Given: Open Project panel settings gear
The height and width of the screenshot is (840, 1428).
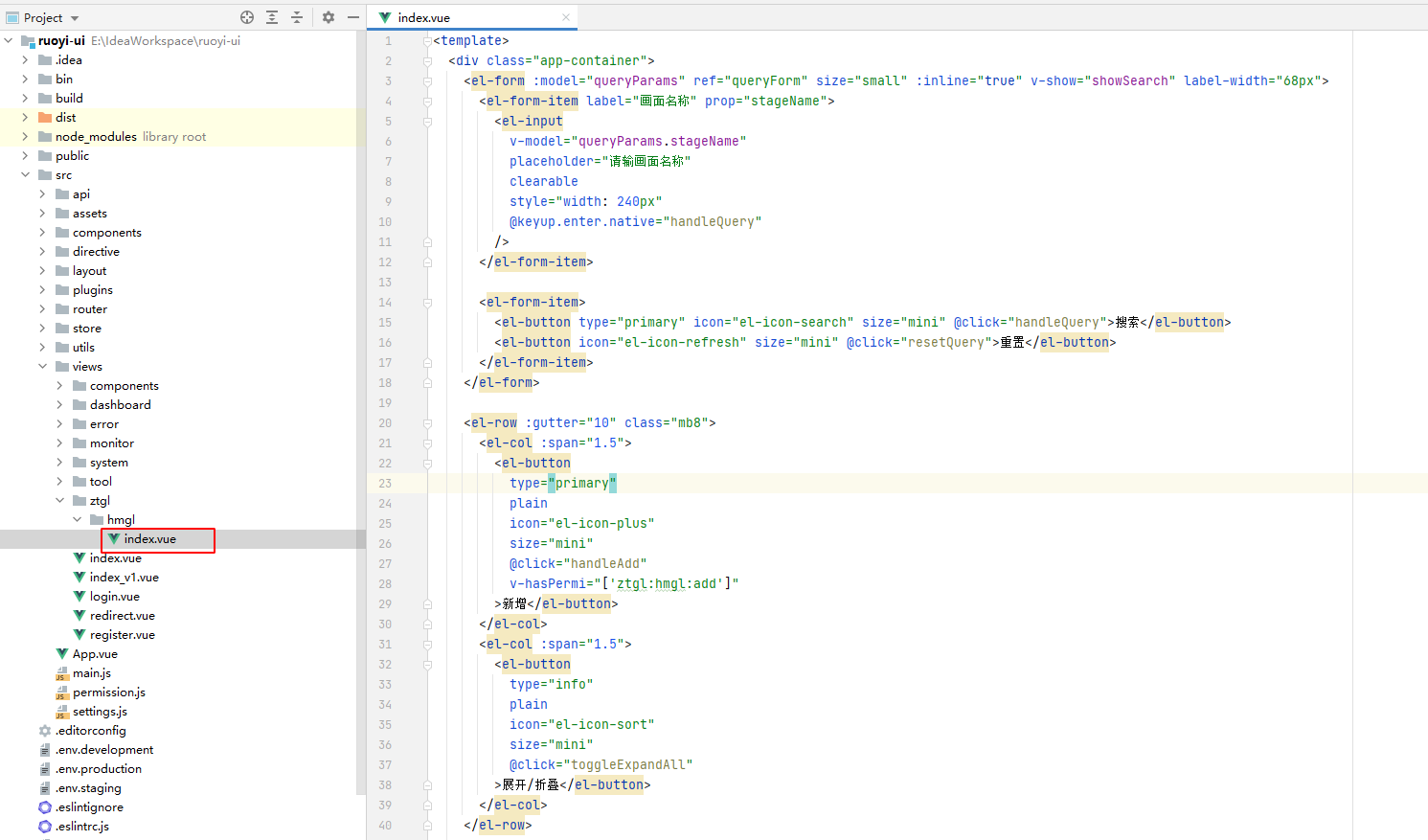Looking at the screenshot, I should point(329,17).
